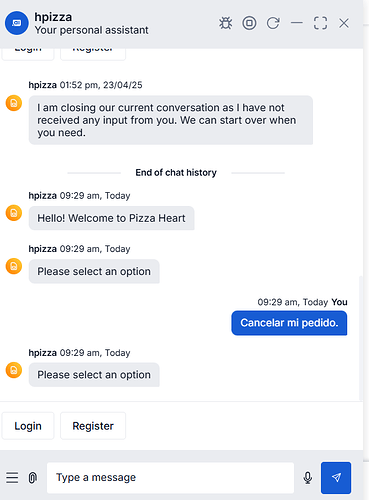The width and height of the screenshot is (369, 500).
Task: Refresh the chat using reload icon
Action: (x=273, y=23)
